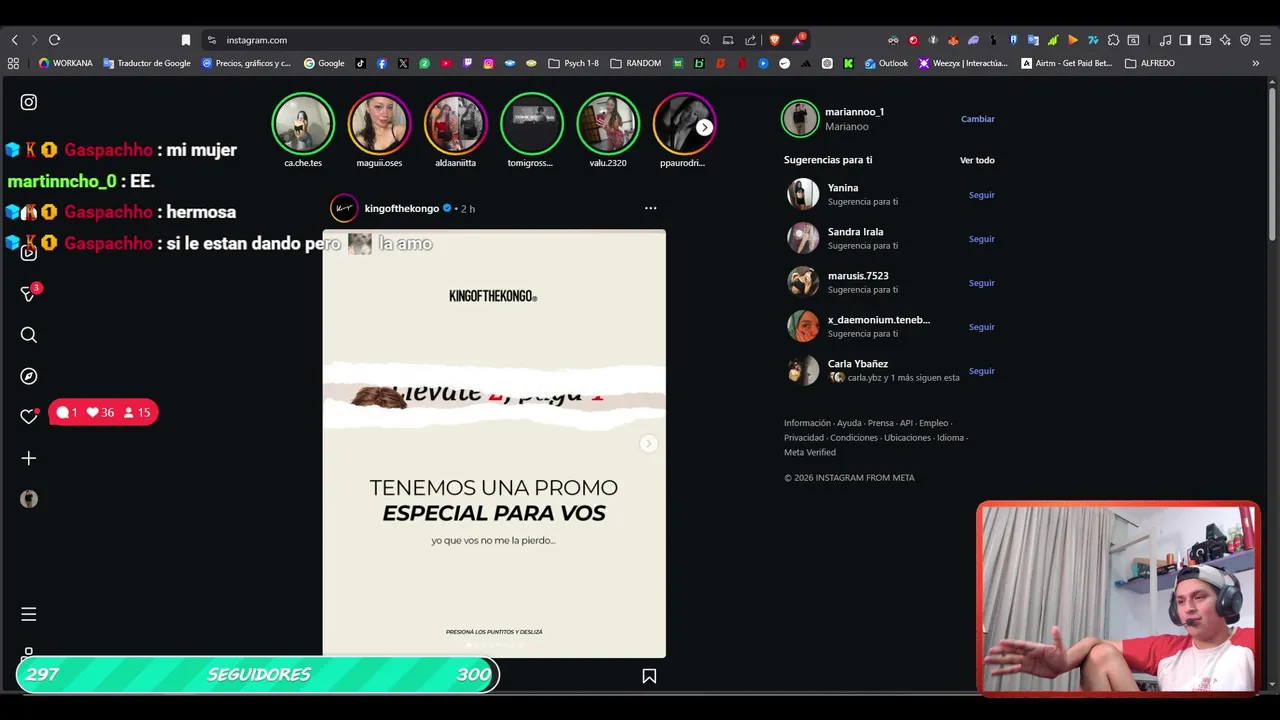View aldaaniitta story

[x=455, y=123]
